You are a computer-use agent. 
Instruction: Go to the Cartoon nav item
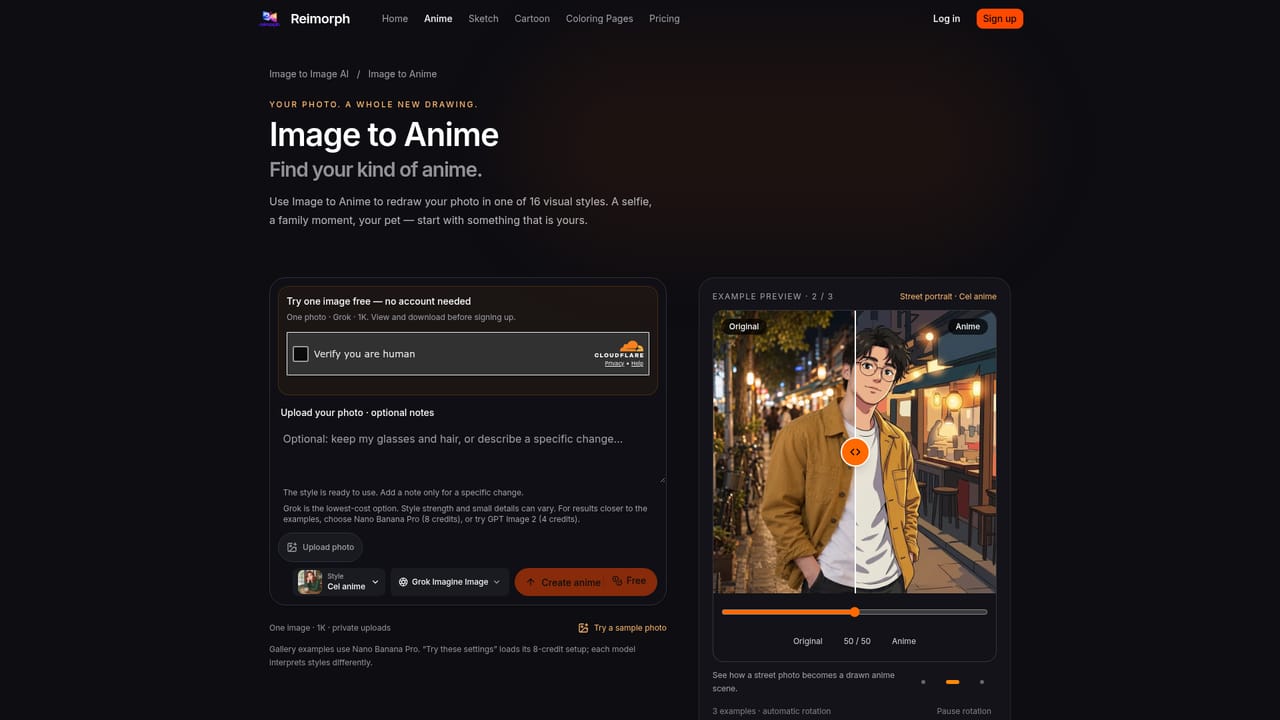[x=532, y=18]
